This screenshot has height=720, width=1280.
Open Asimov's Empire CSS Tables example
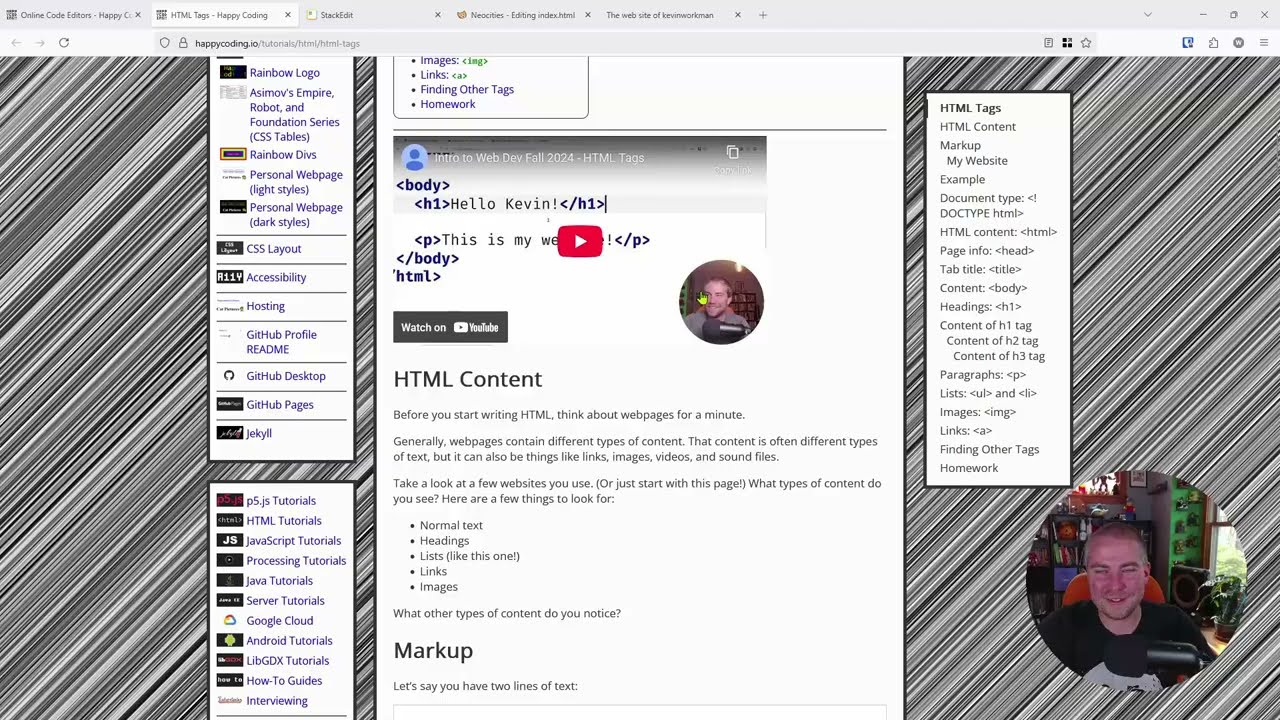point(294,115)
